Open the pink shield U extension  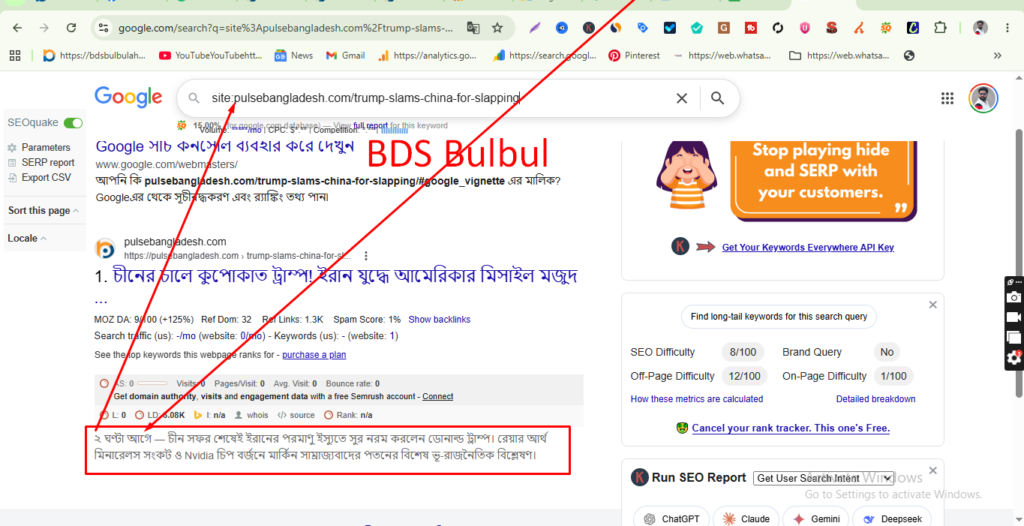pos(805,28)
